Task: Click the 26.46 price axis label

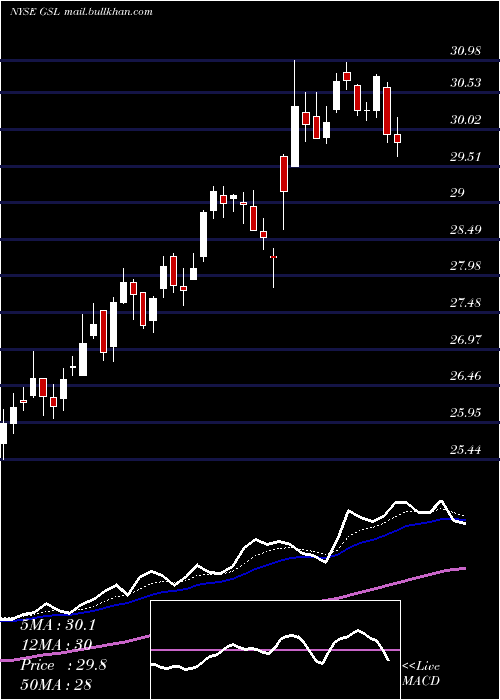Action: [466, 376]
